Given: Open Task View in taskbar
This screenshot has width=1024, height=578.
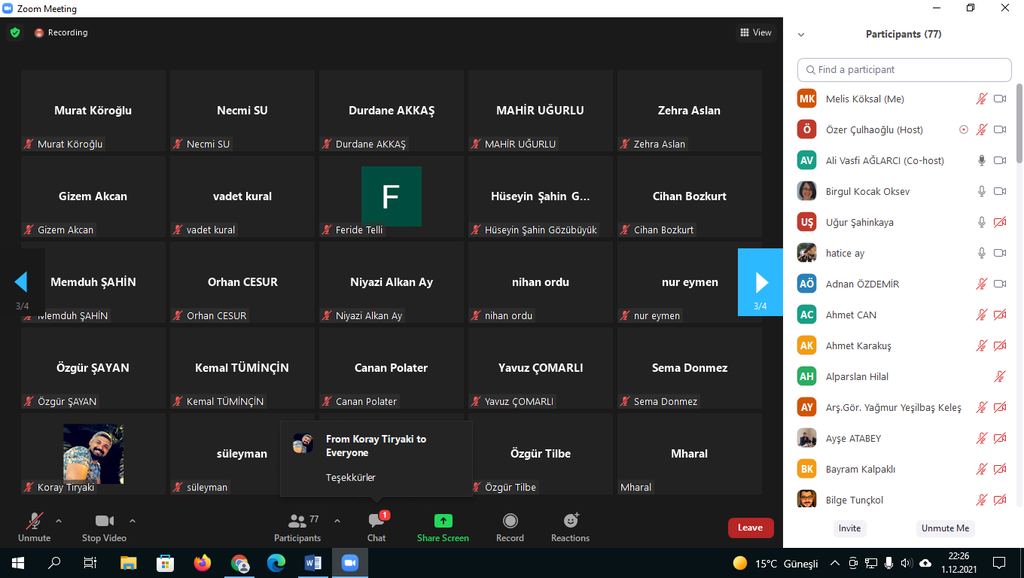Looking at the screenshot, I should pos(90,563).
